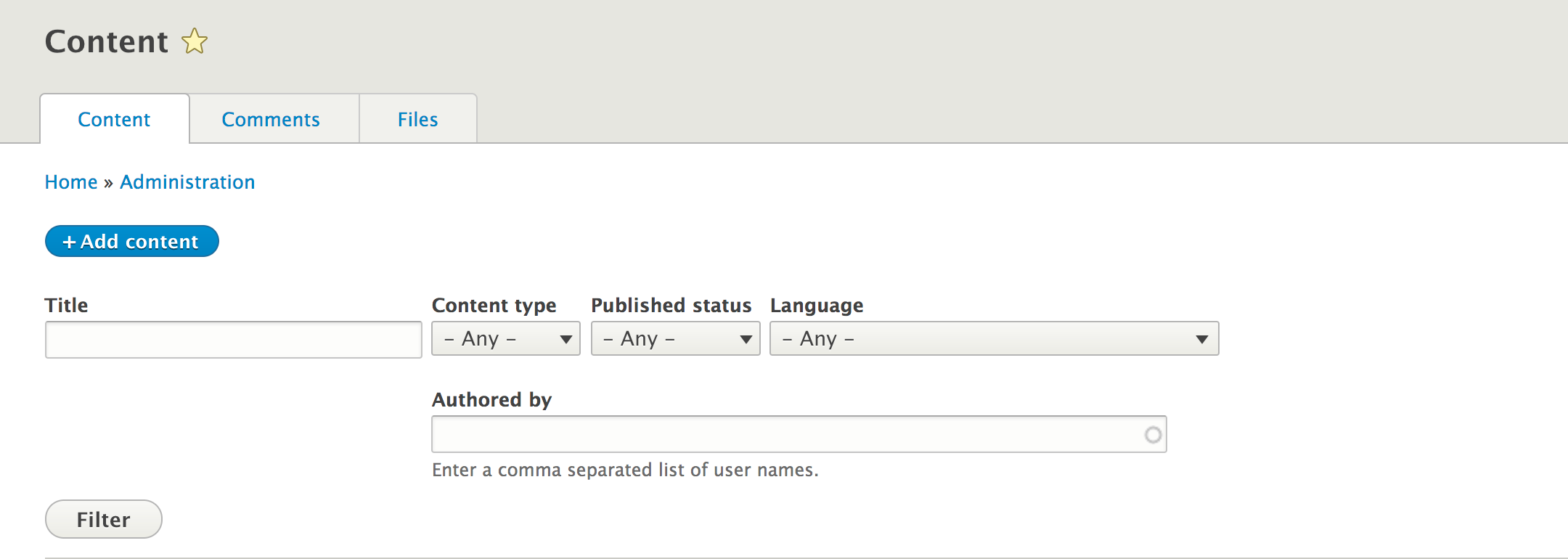Image resolution: width=1568 pixels, height=559 pixels.
Task: Go to the Home breadcrumb link
Action: click(x=71, y=181)
